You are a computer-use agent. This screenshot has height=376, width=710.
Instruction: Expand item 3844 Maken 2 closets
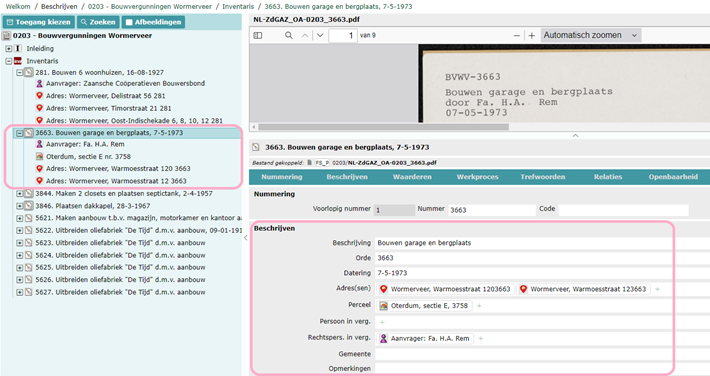19,193
